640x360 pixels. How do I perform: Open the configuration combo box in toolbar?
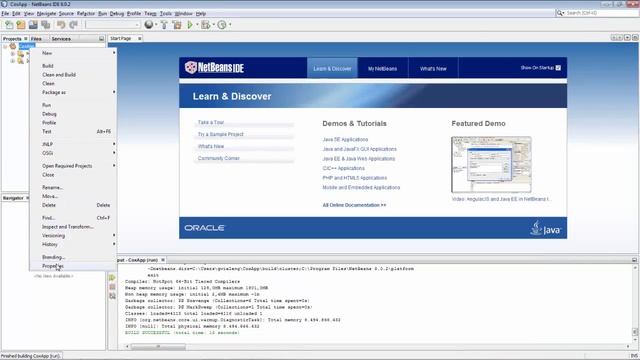click(113, 25)
